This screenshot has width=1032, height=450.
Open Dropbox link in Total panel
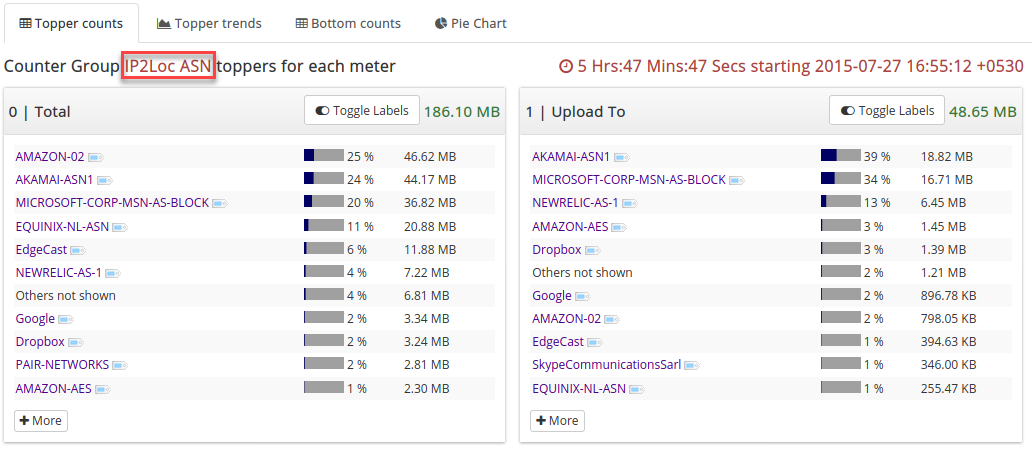40,342
